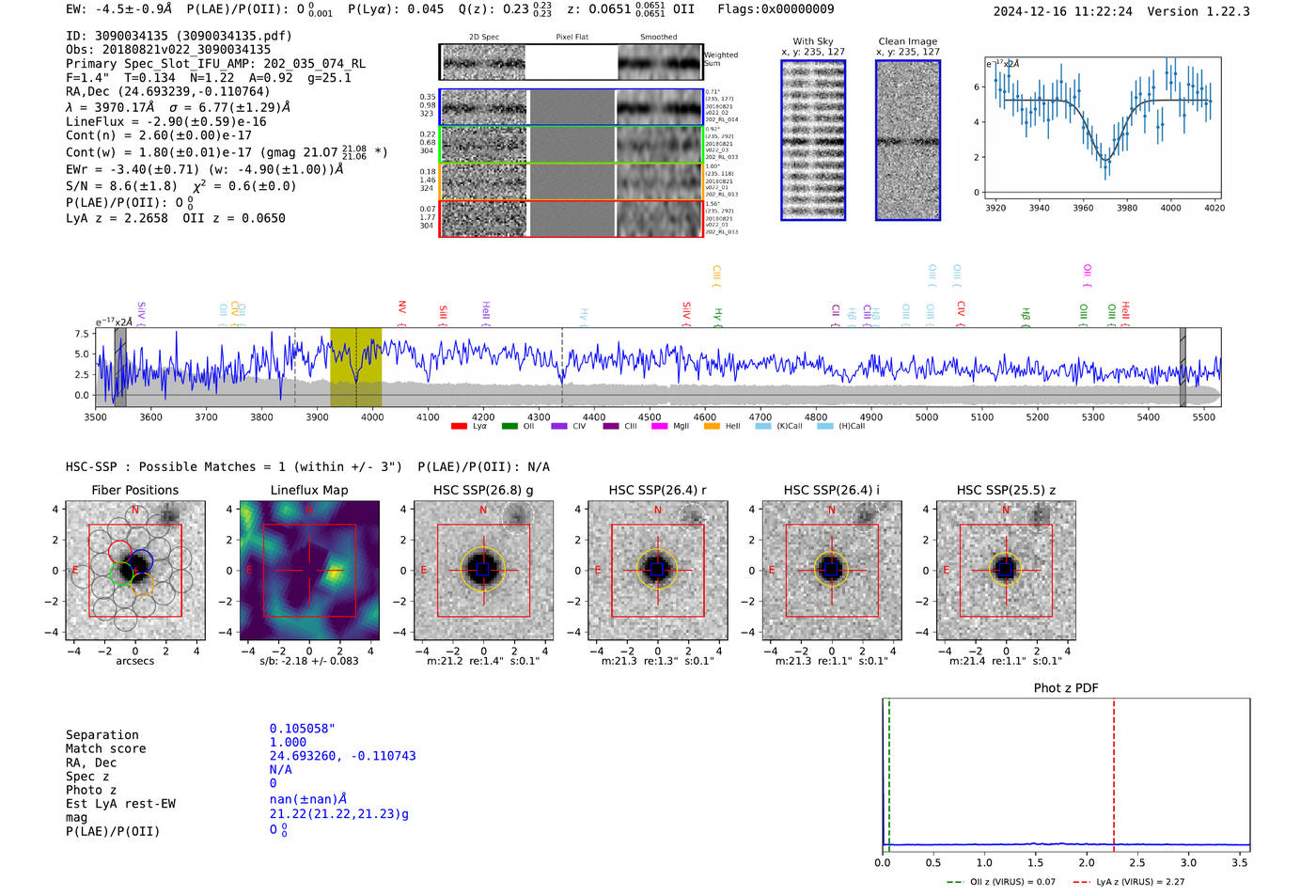Click the green OII z dashed line in PDF
1316x896 pixels.
pos(888,771)
